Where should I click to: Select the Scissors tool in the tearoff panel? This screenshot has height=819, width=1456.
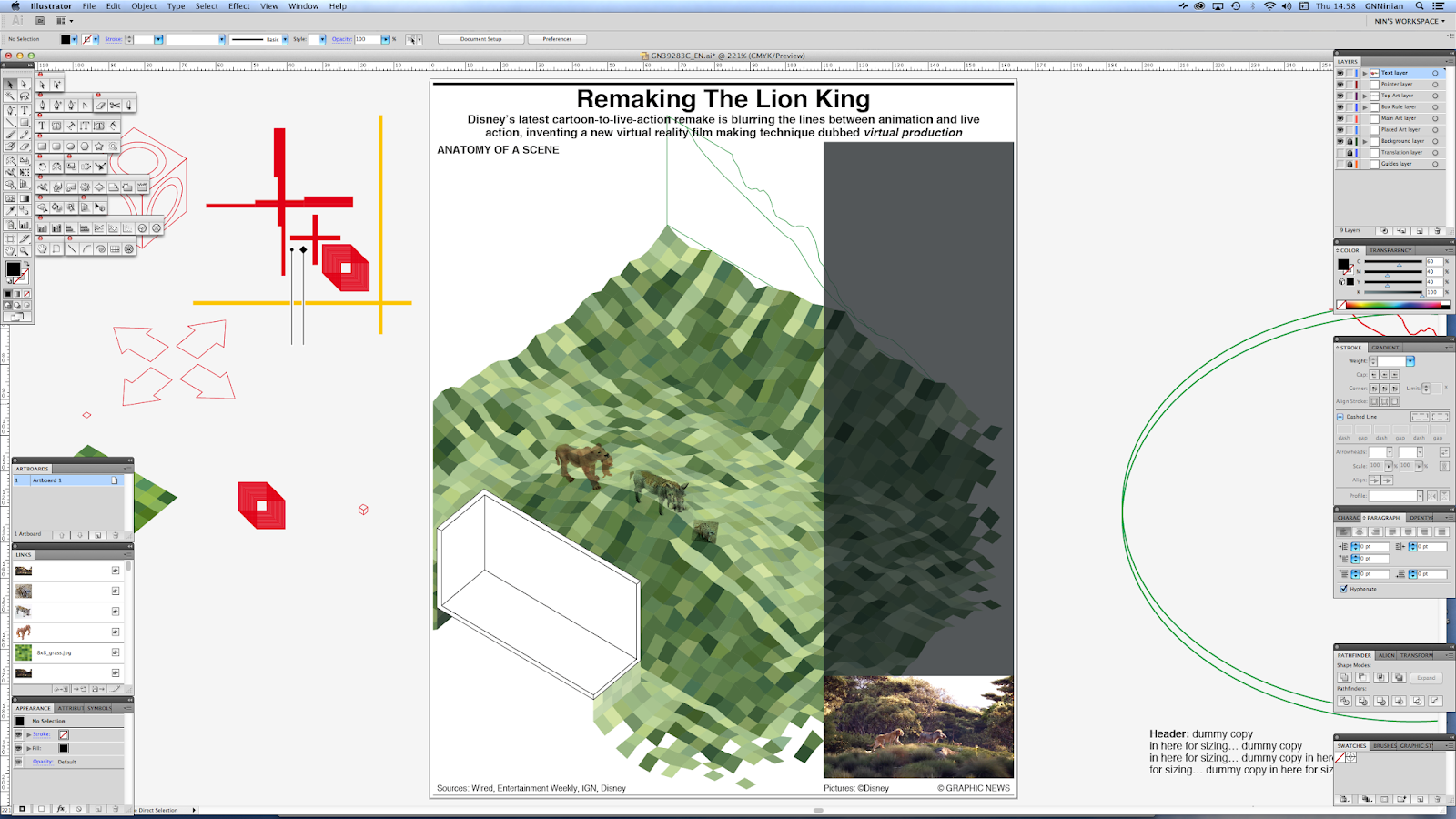point(115,106)
